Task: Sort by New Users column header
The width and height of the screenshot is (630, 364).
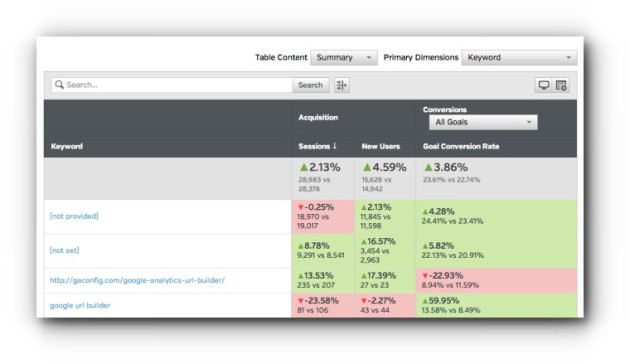Action: [380, 146]
